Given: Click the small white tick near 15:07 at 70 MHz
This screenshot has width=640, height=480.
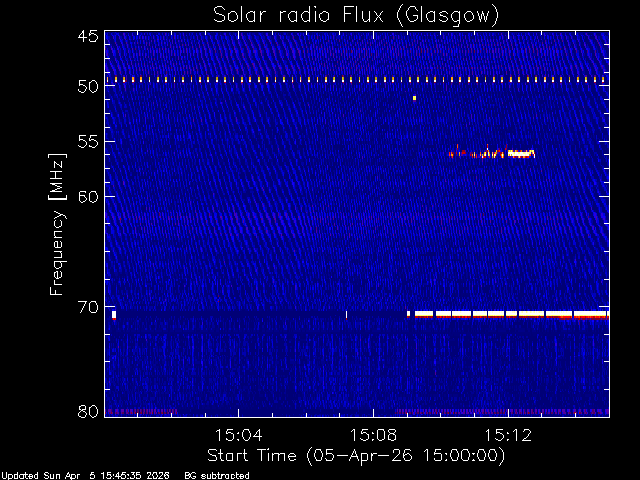Looking at the screenshot, I should [x=347, y=314].
